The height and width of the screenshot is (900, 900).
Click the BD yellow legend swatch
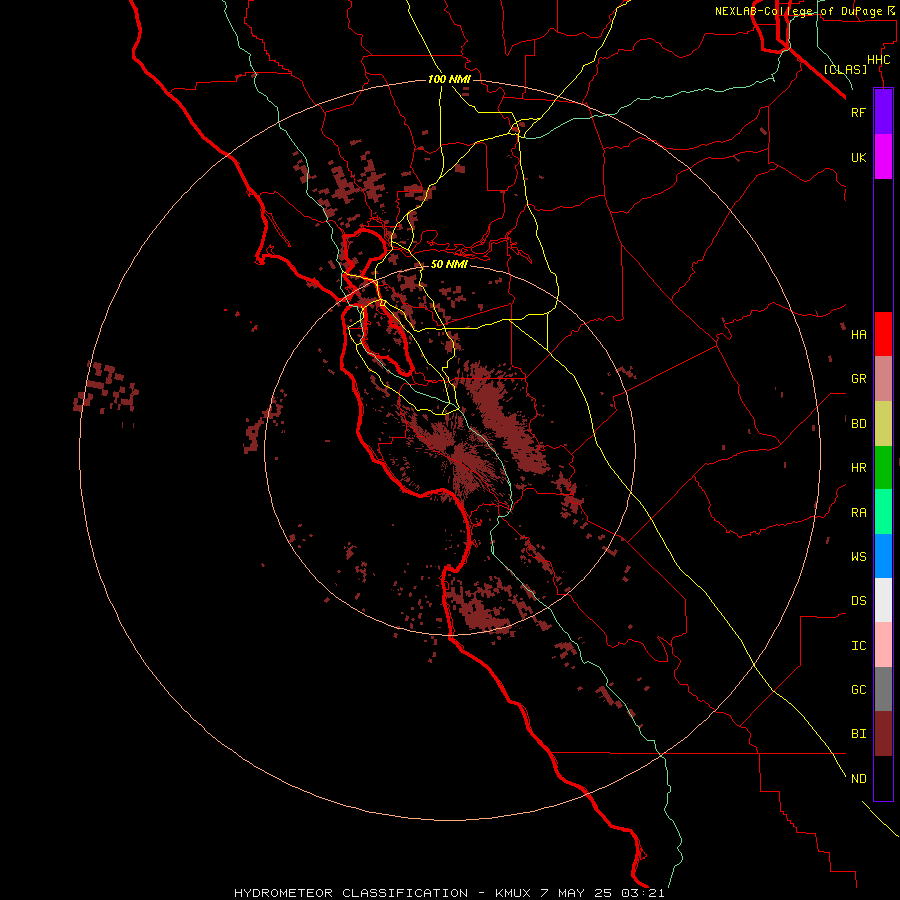tap(883, 423)
